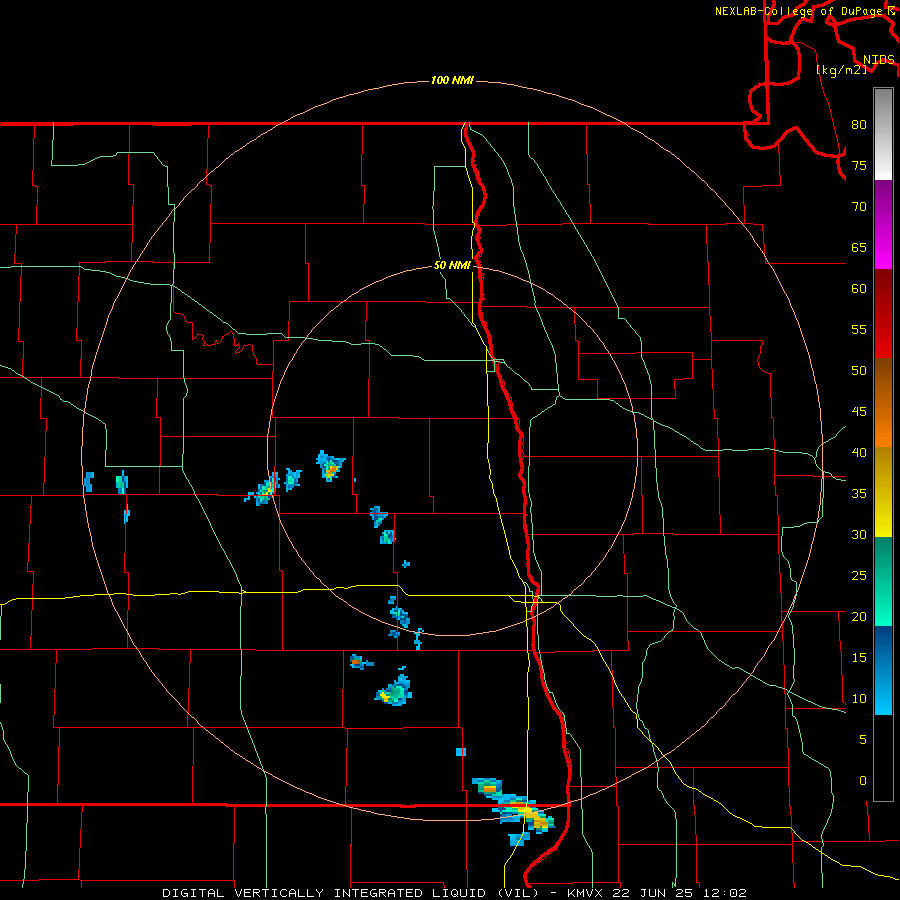
Task: Click the NIDS label at top right
Action: click(878, 59)
